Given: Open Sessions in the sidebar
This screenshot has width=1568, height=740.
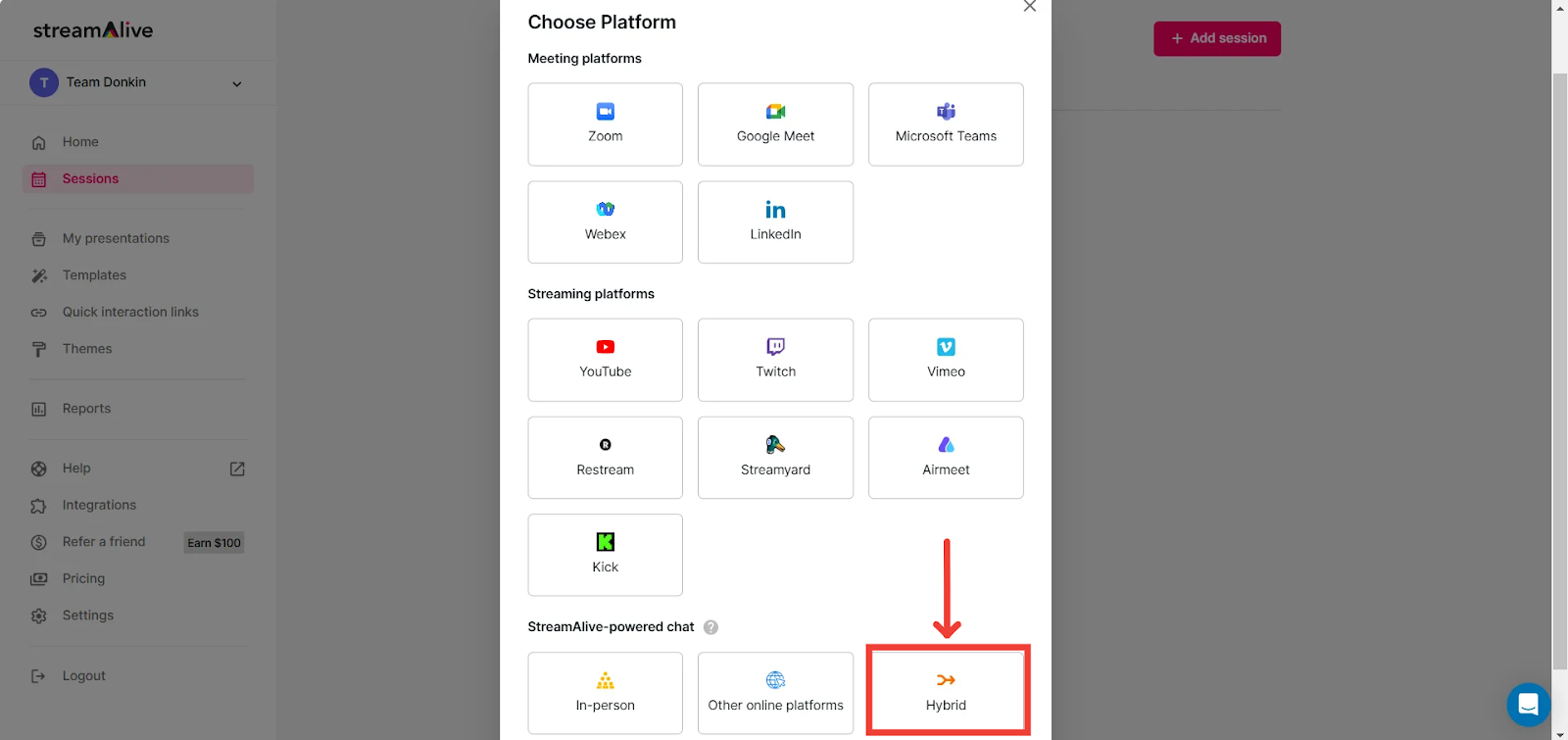Looking at the screenshot, I should (138, 179).
